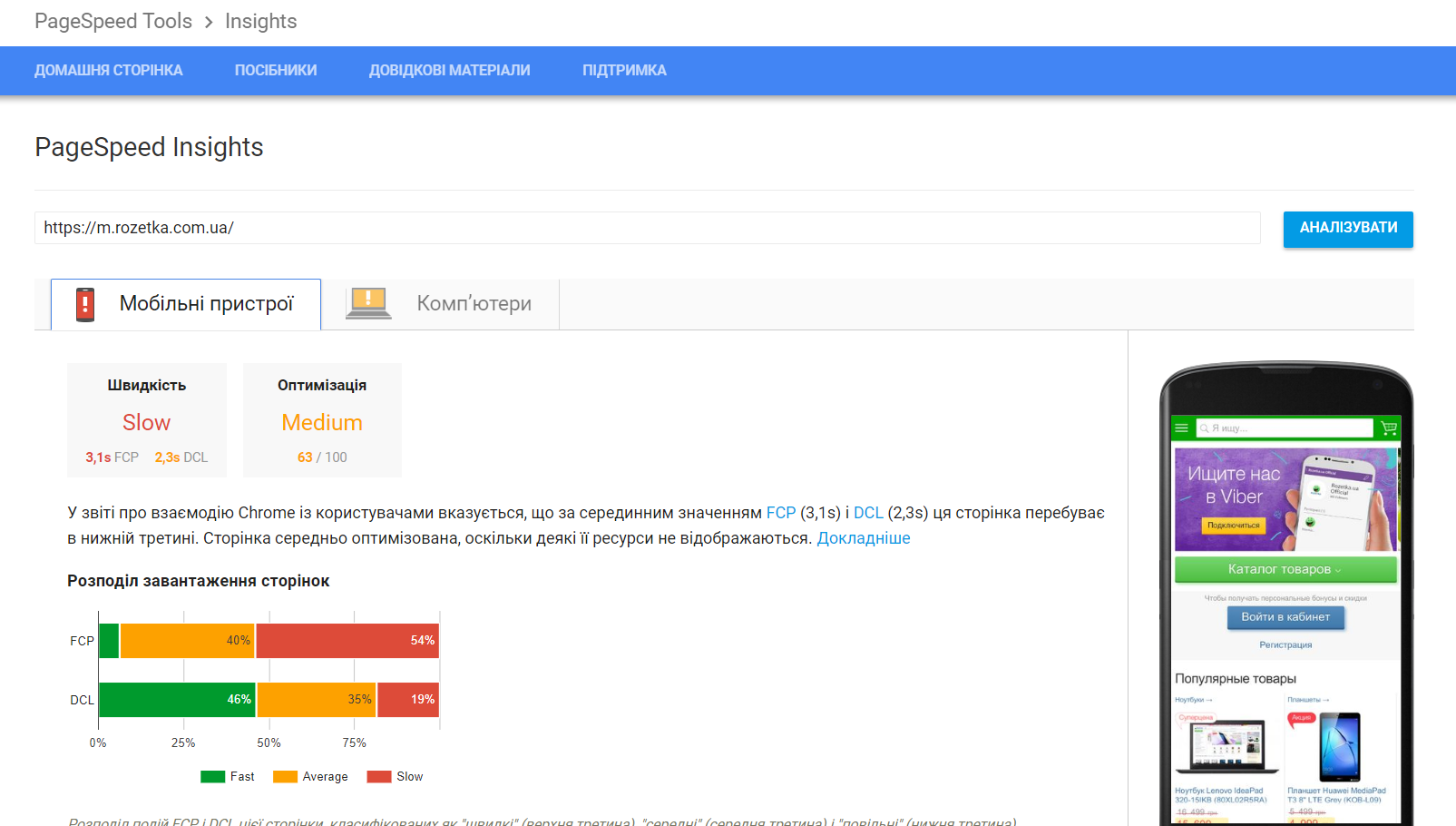The width and height of the screenshot is (1456, 826).
Task: Click the DCL link in description
Action: (868, 513)
